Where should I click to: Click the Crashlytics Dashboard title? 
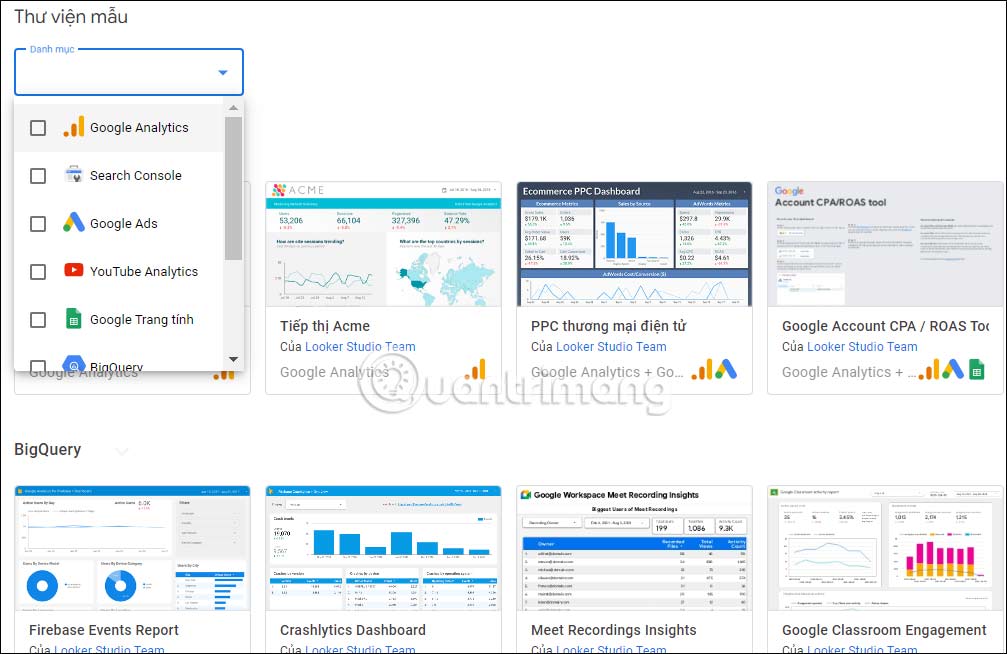(x=353, y=630)
